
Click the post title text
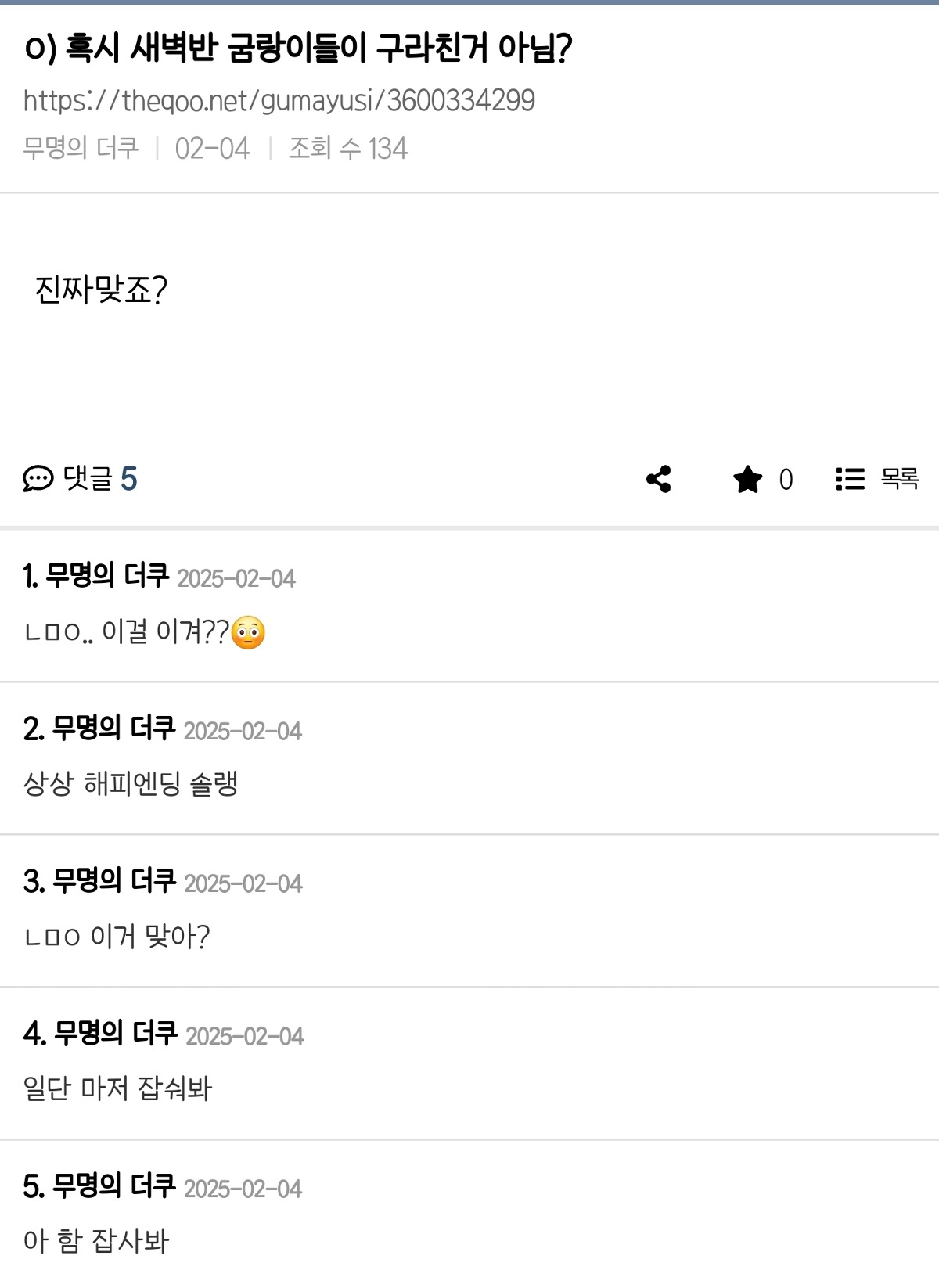point(298,49)
